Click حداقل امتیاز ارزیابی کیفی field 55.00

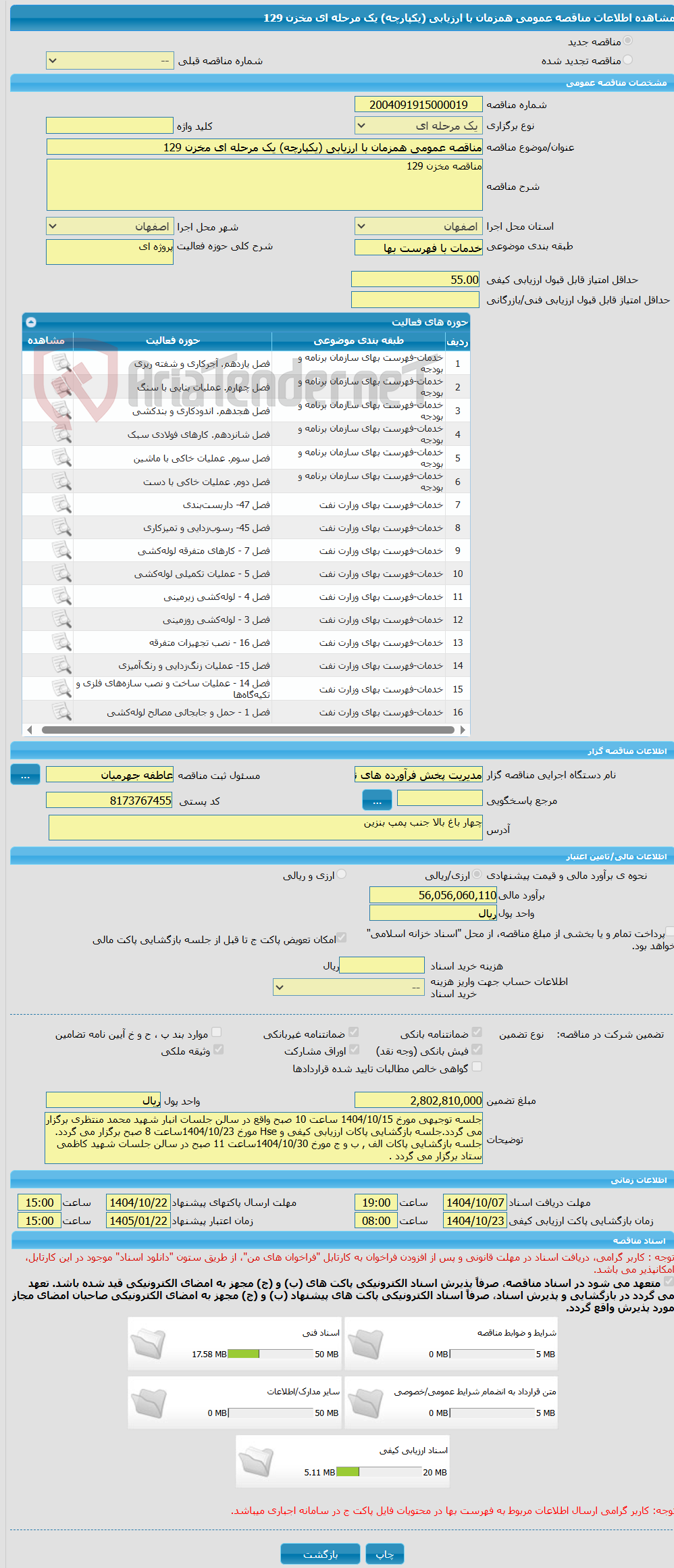pyautogui.click(x=417, y=280)
